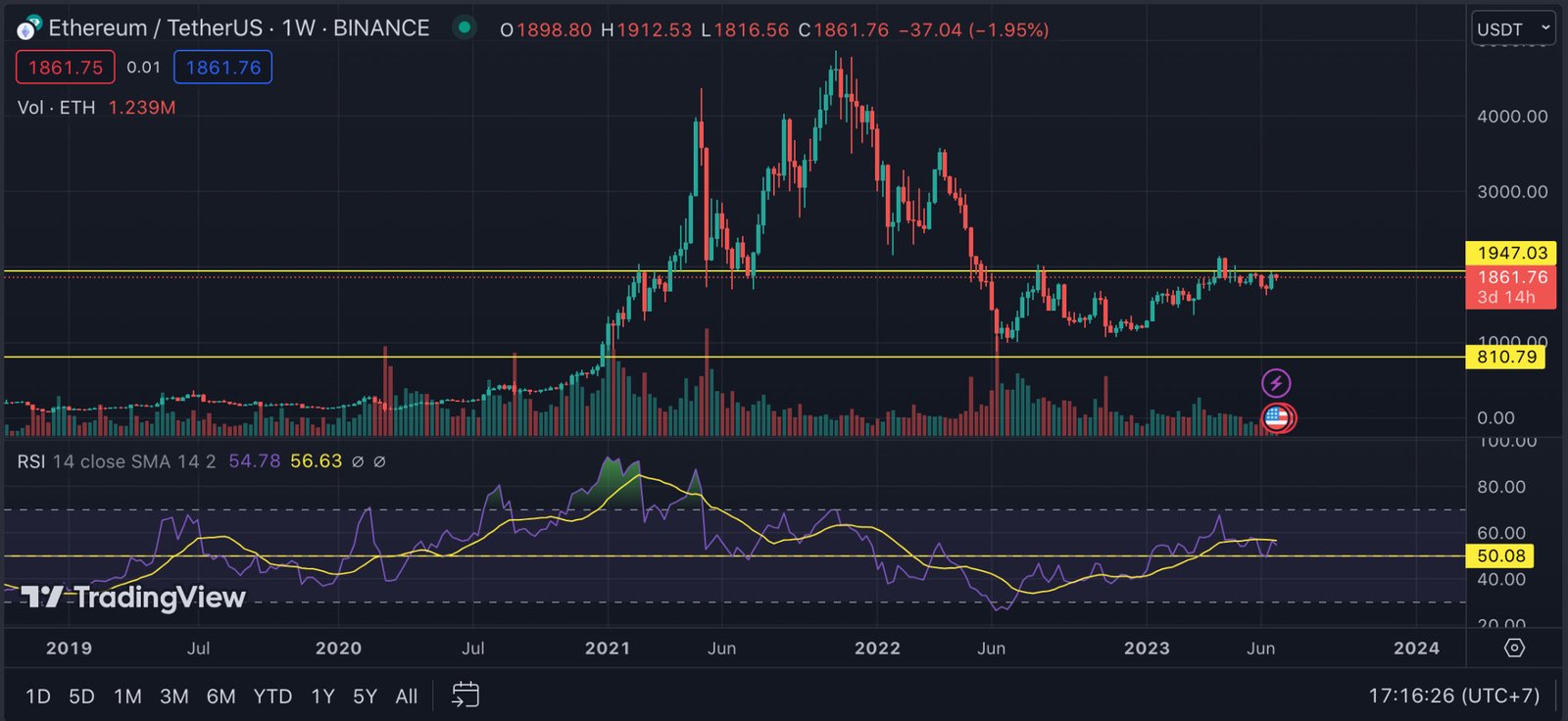Screen dimensions: 1568x721
Task: Click the 50.08 RSI level label
Action: pyautogui.click(x=1500, y=556)
